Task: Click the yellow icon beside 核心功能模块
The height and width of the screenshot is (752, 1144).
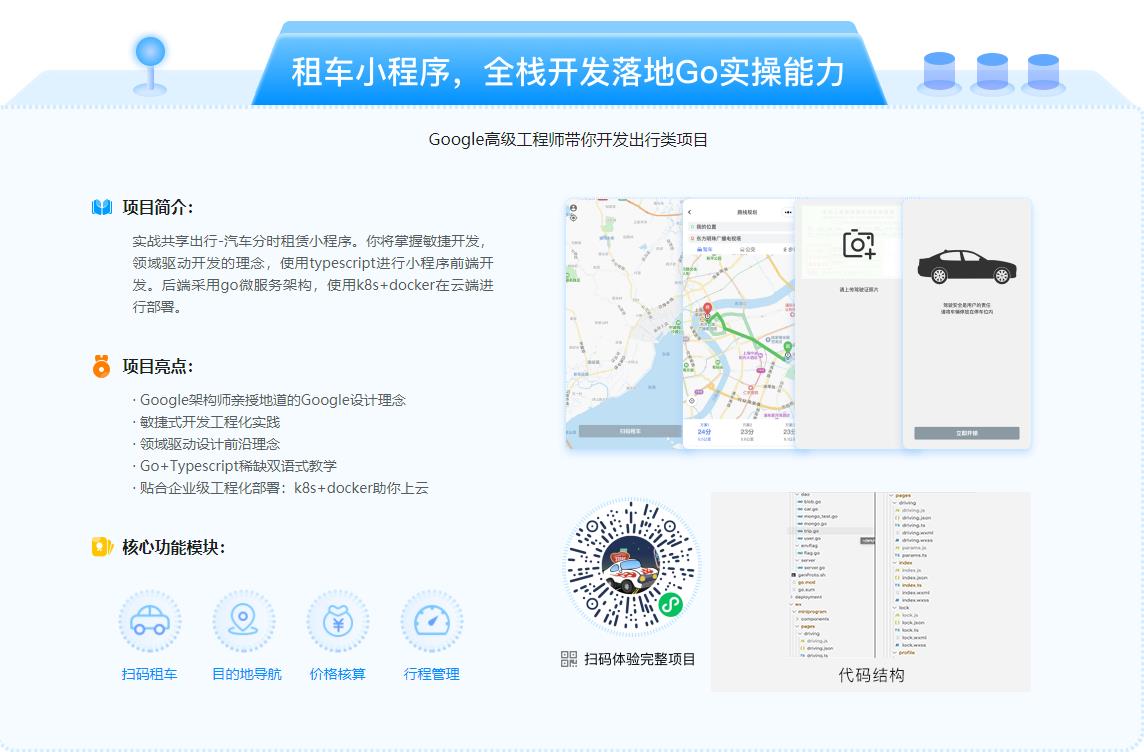Action: click(102, 546)
